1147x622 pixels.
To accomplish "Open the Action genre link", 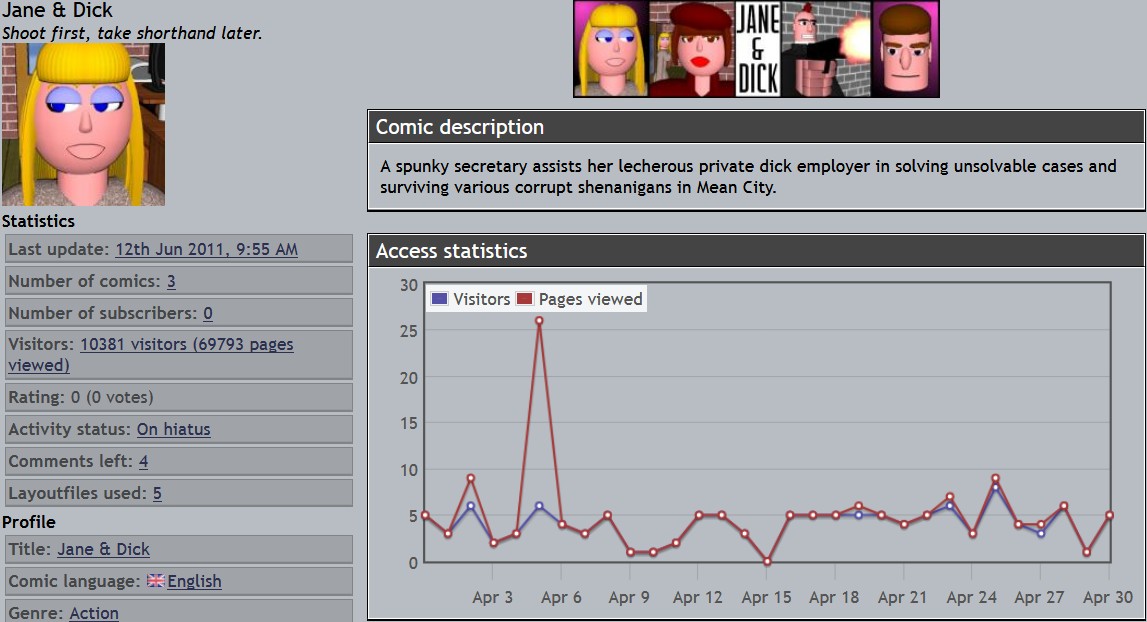I will [x=94, y=613].
